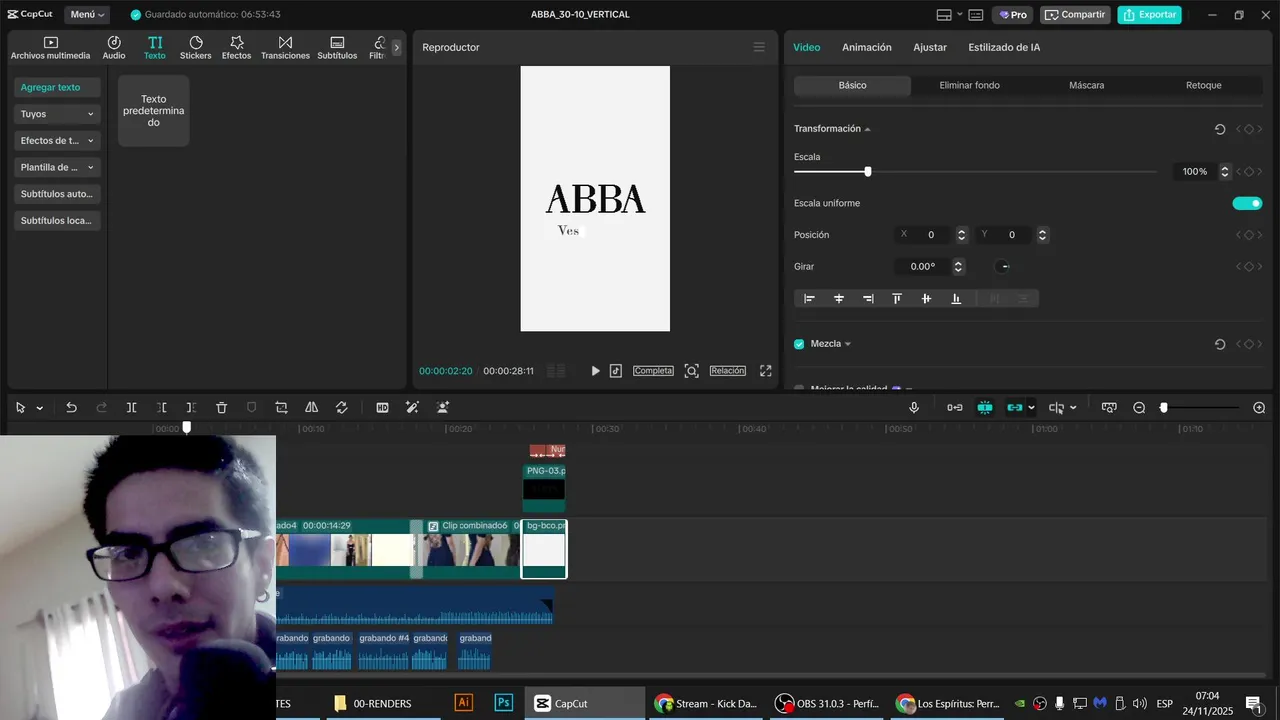Open the Transiciones tab

(285, 47)
